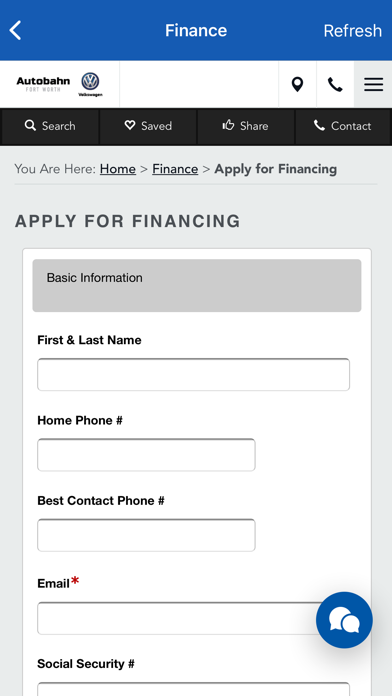This screenshot has width=392, height=696.
Task: Expand the Basic Information section header
Action: [x=197, y=285]
